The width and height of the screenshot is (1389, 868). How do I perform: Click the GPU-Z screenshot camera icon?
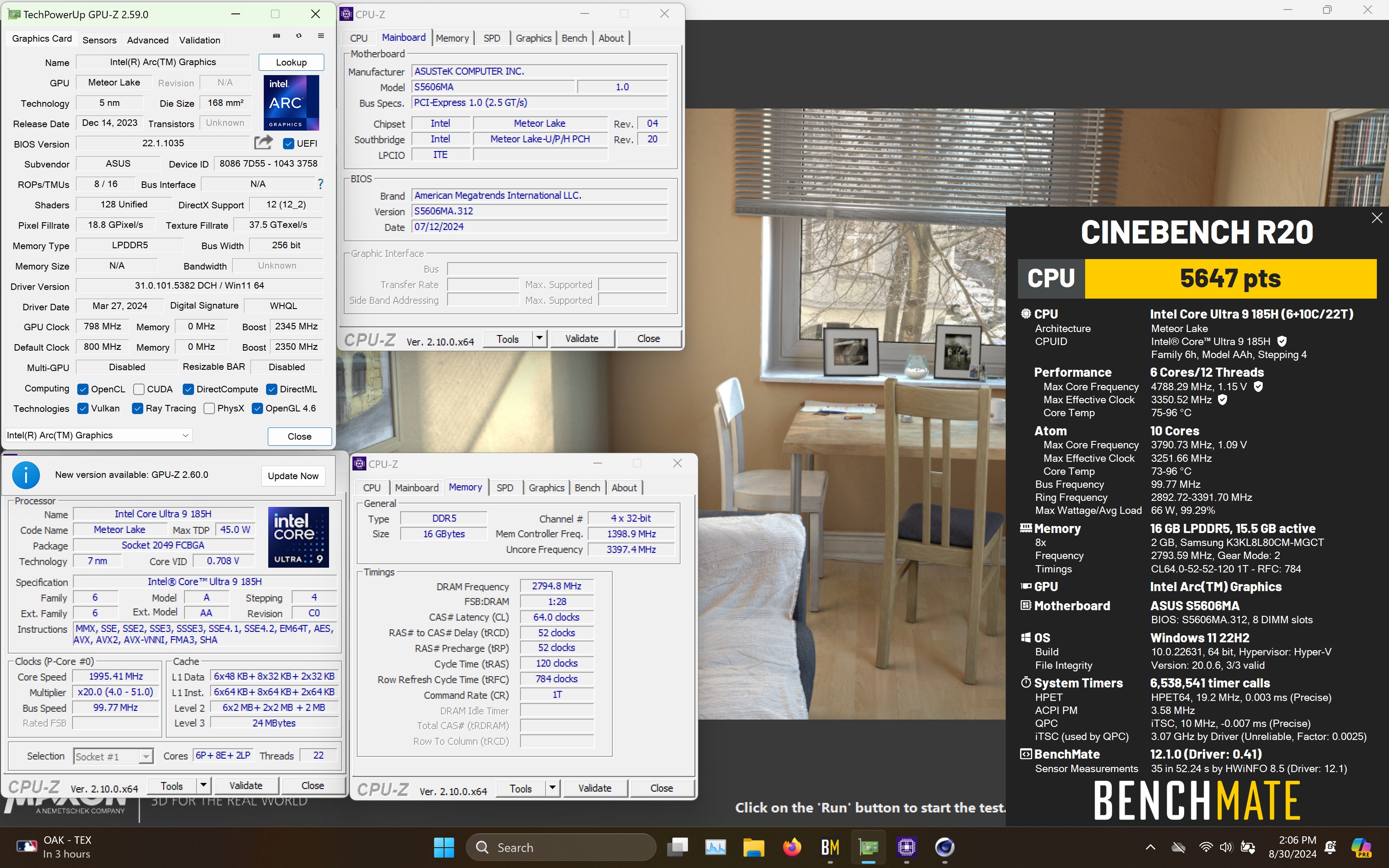coord(276,36)
